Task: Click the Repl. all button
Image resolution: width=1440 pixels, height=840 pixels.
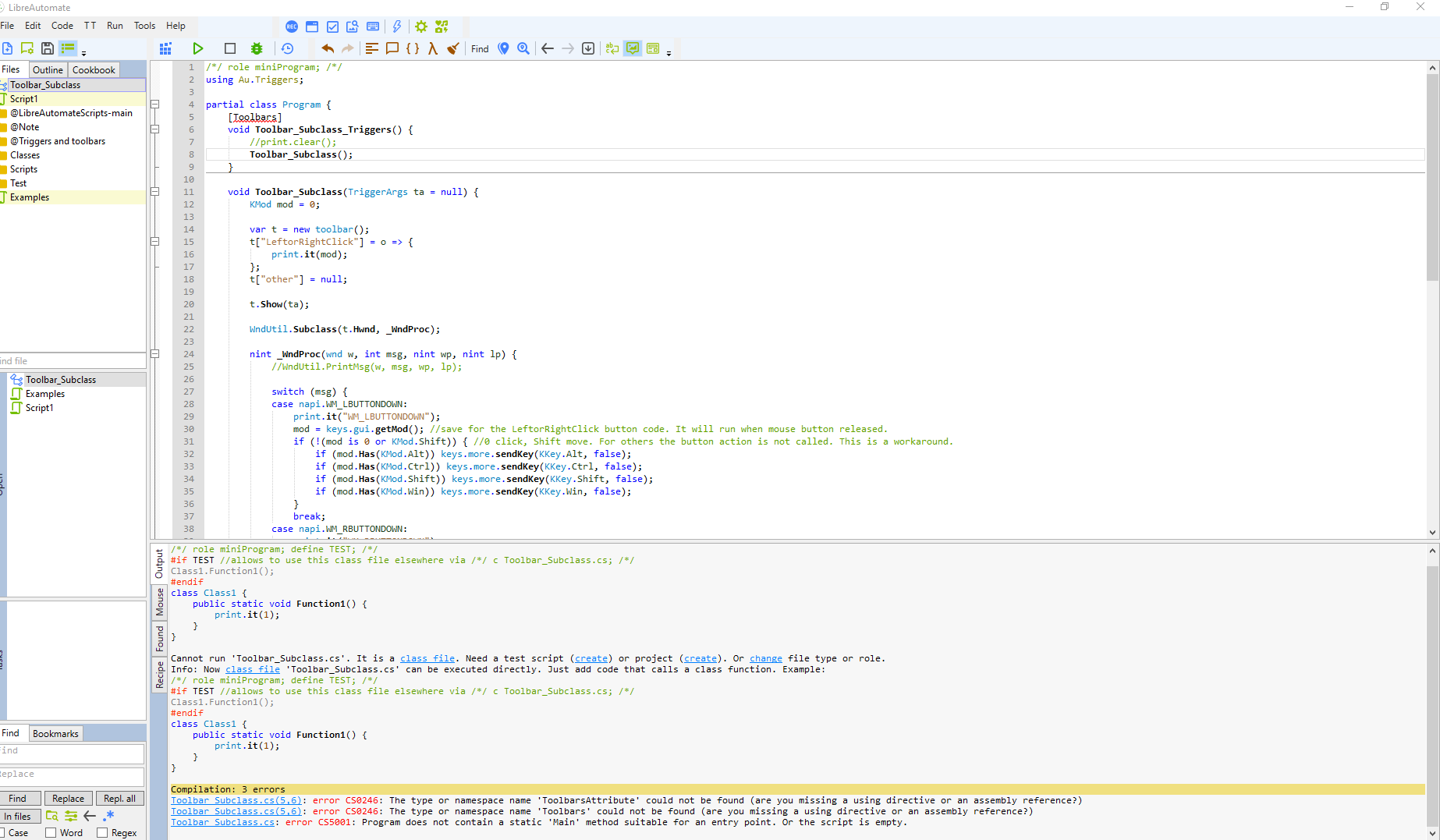Action: 120,799
